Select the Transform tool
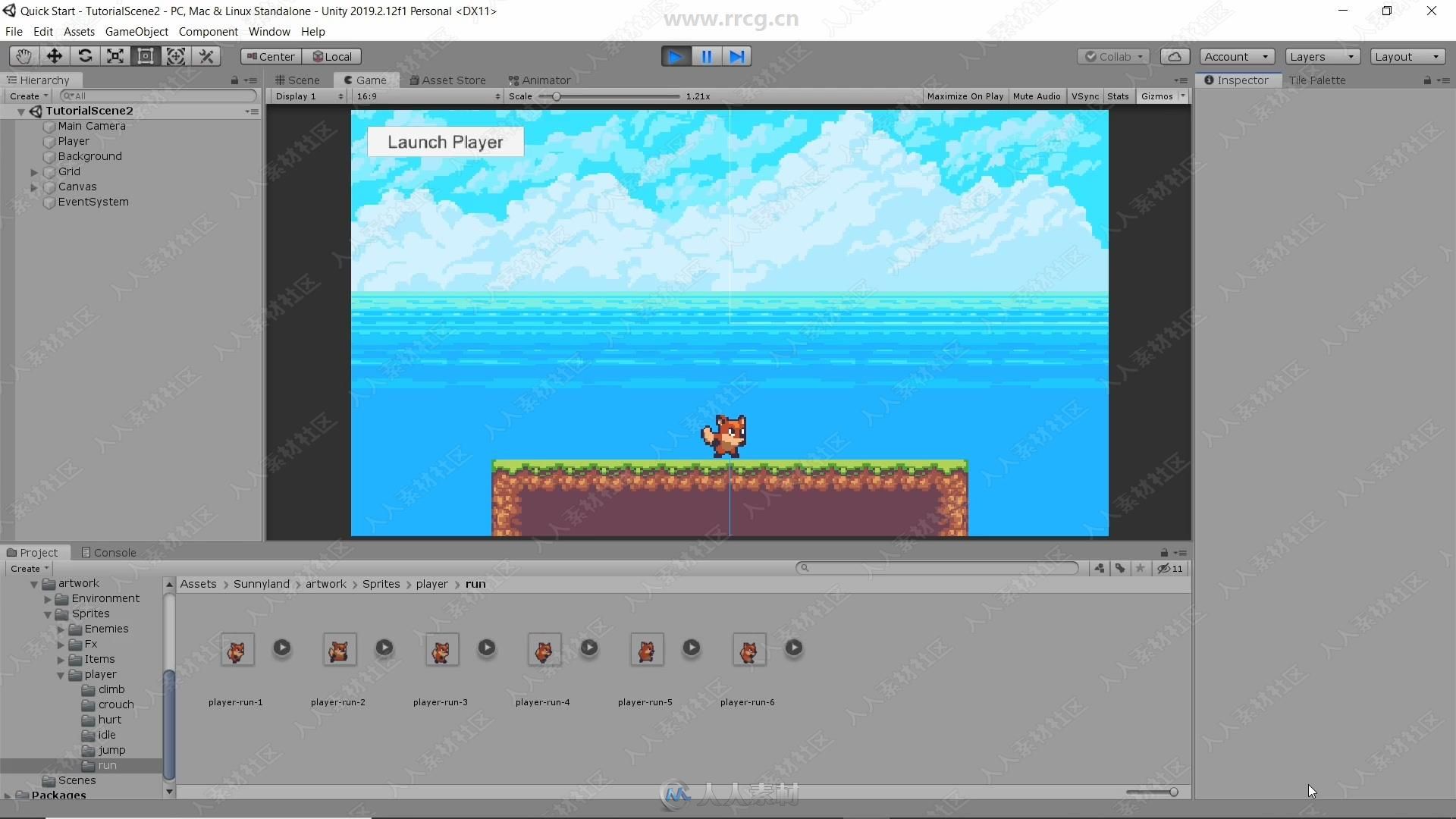Viewport: 1456px width, 819px height. pyautogui.click(x=175, y=56)
